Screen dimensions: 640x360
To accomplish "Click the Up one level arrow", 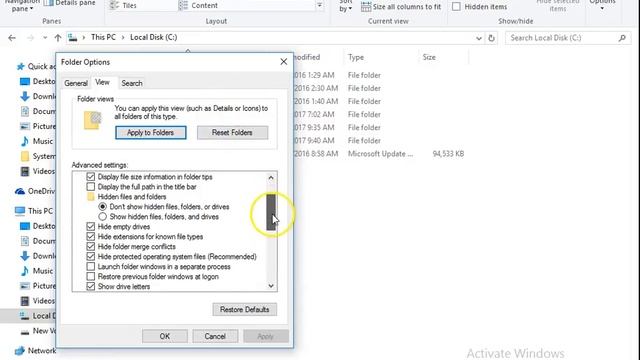I will pos(58,38).
